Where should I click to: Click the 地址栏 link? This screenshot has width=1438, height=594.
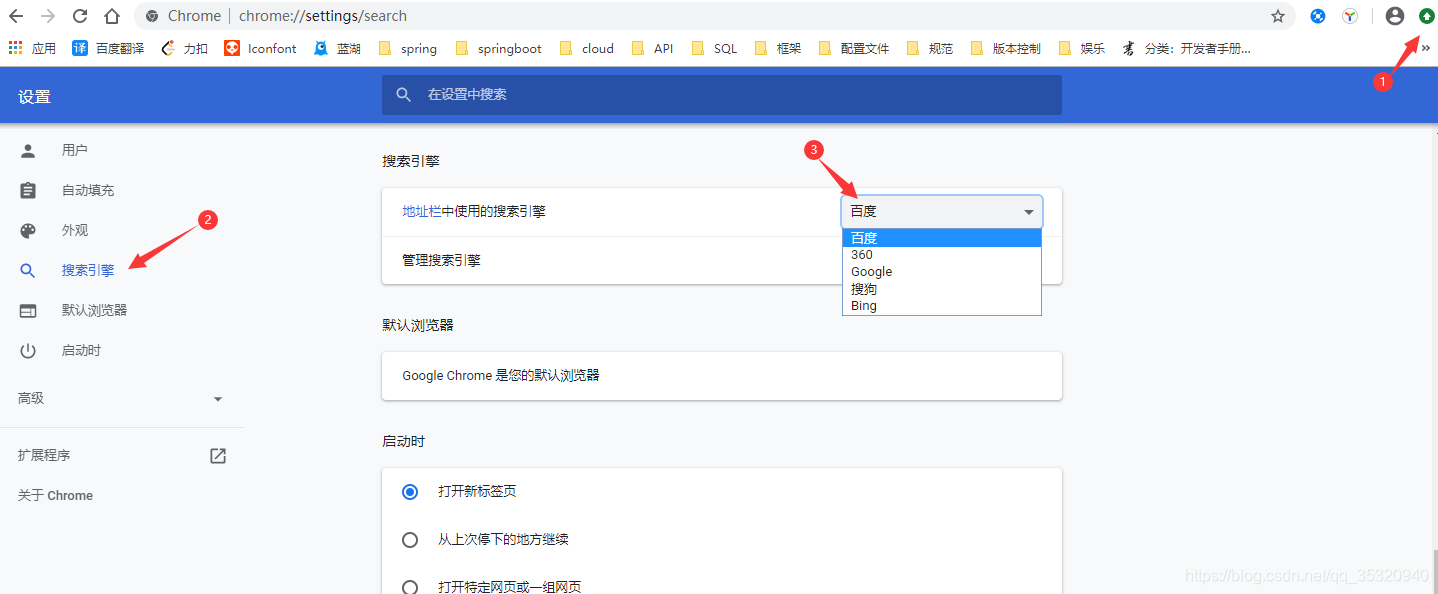(x=421, y=211)
